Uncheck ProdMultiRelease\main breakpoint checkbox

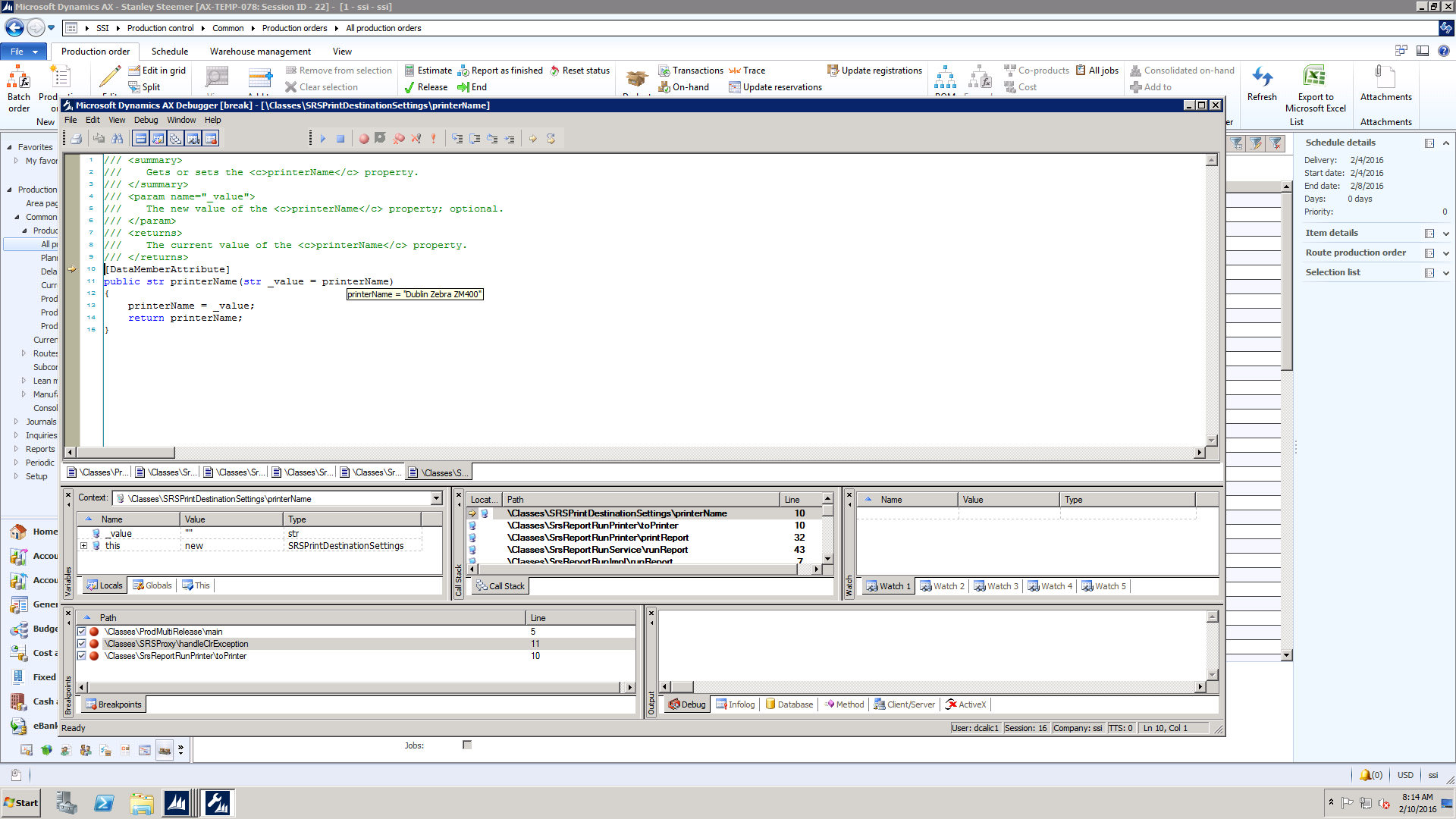coord(82,632)
